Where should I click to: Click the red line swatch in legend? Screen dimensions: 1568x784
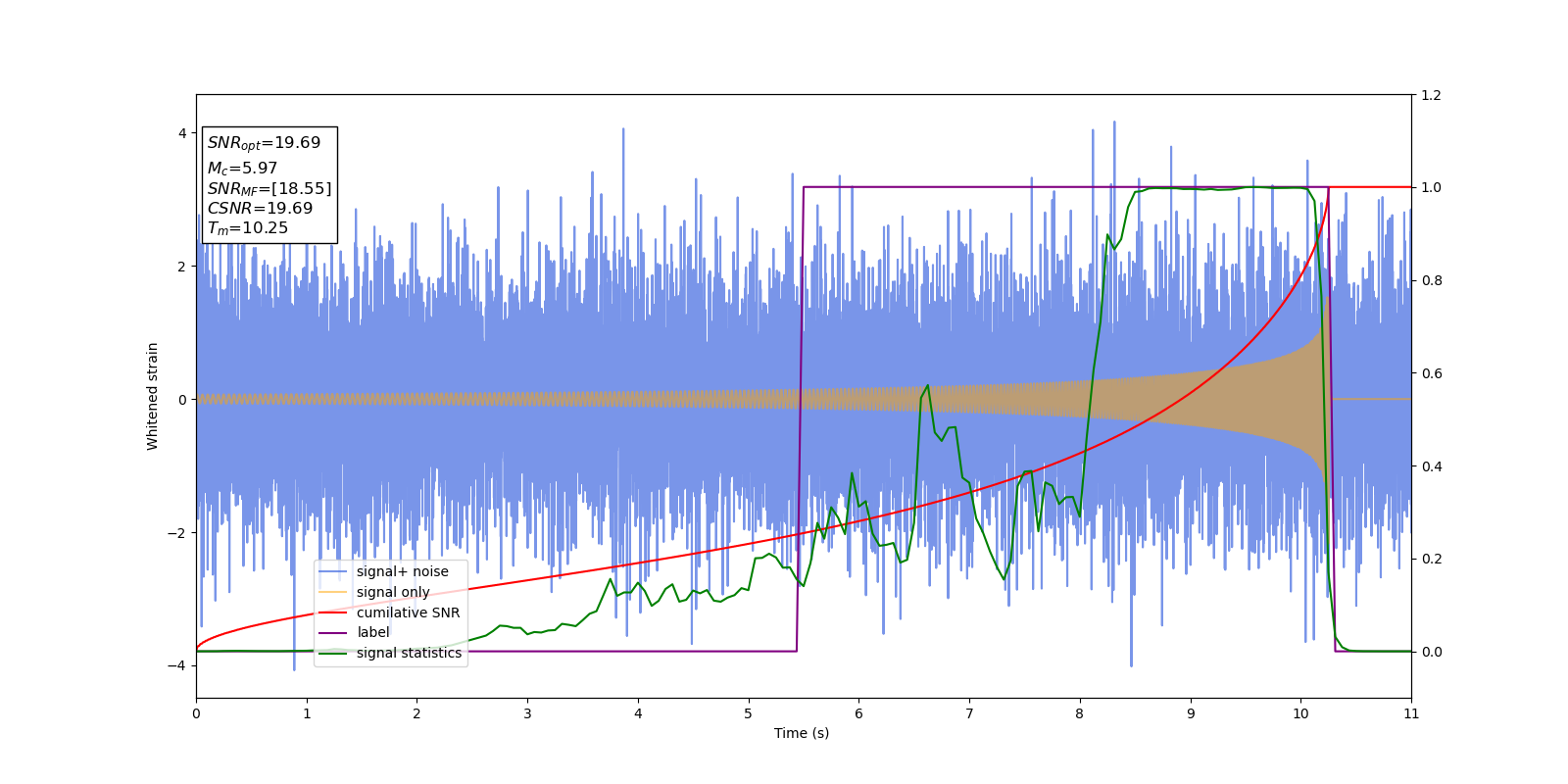334,612
